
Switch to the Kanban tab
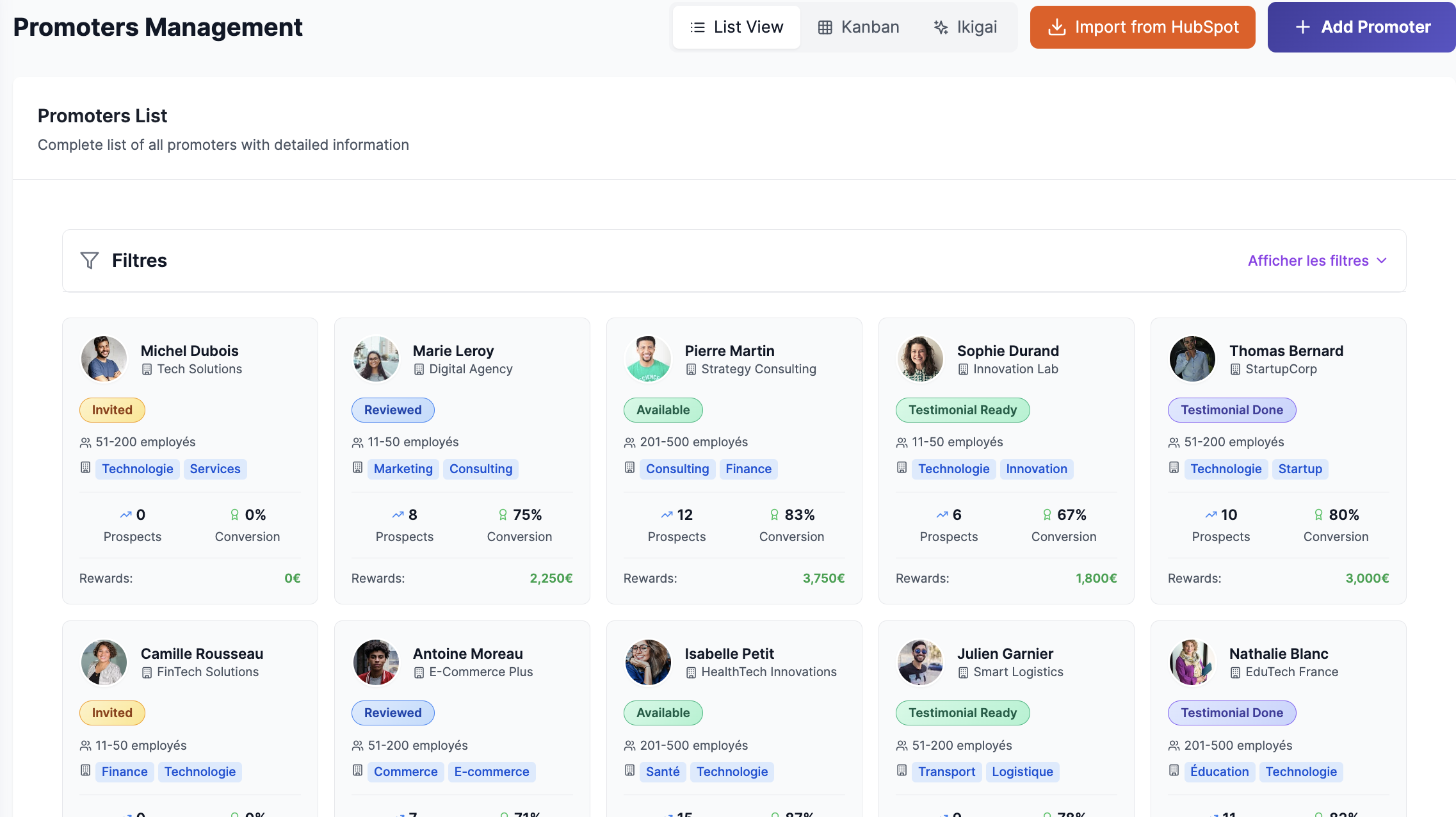[x=858, y=27]
